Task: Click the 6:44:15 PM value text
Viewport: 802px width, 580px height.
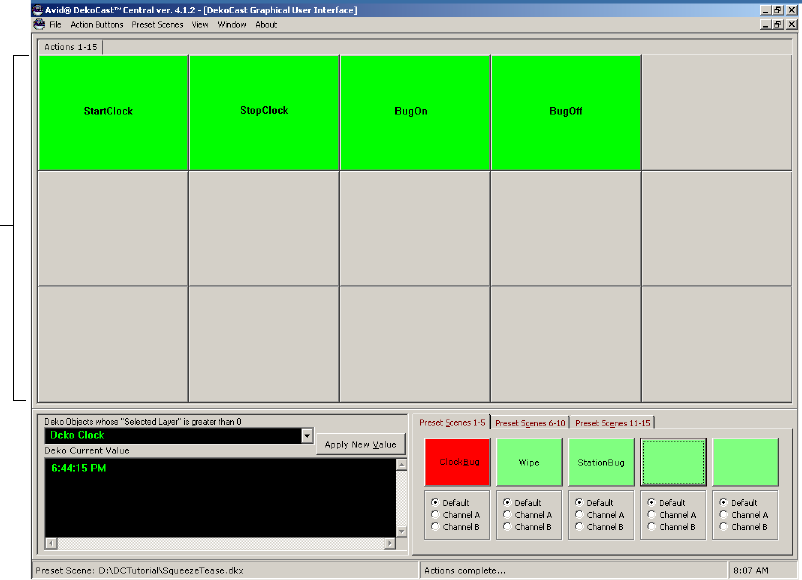Action: click(79, 468)
